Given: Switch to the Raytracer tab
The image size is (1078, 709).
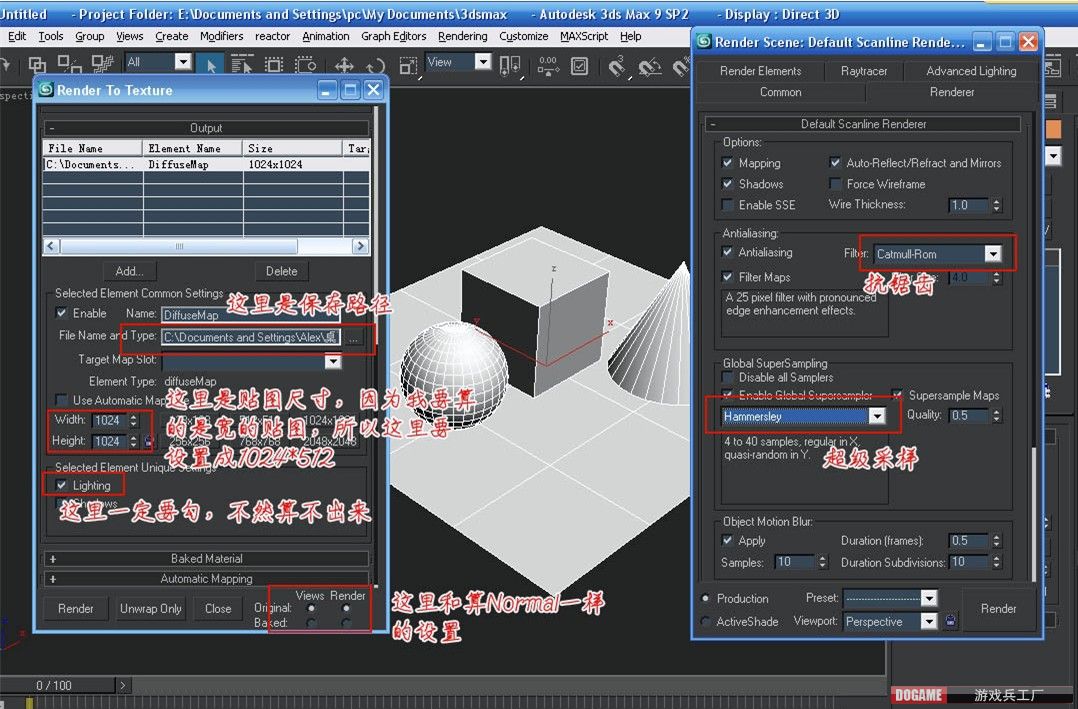Looking at the screenshot, I should pos(864,71).
